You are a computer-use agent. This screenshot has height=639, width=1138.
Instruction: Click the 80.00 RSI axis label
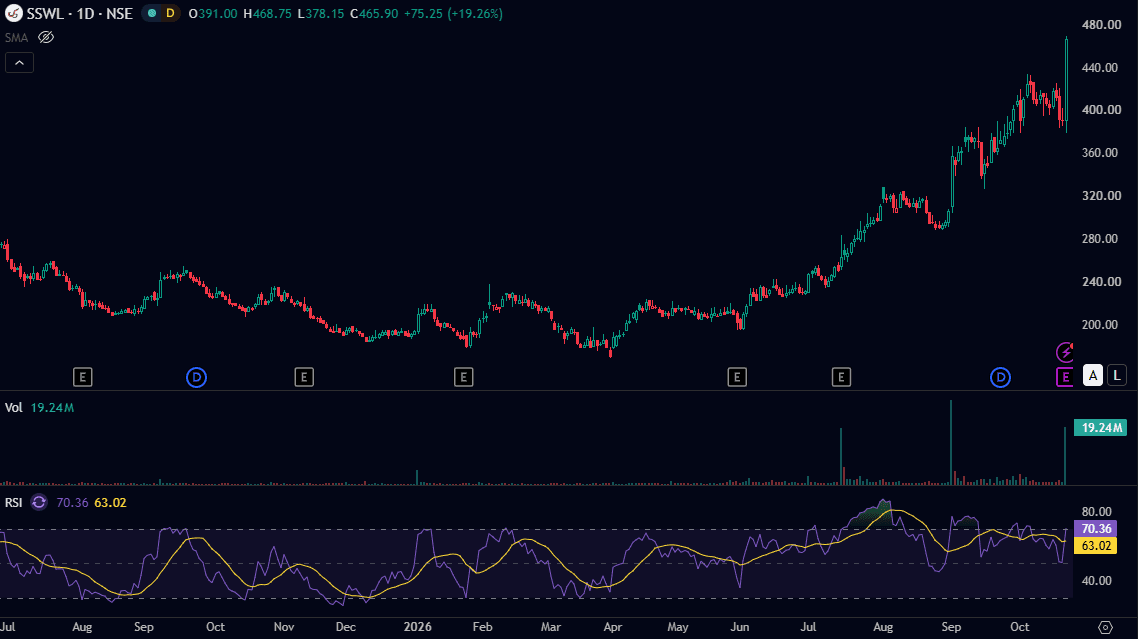click(1096, 512)
